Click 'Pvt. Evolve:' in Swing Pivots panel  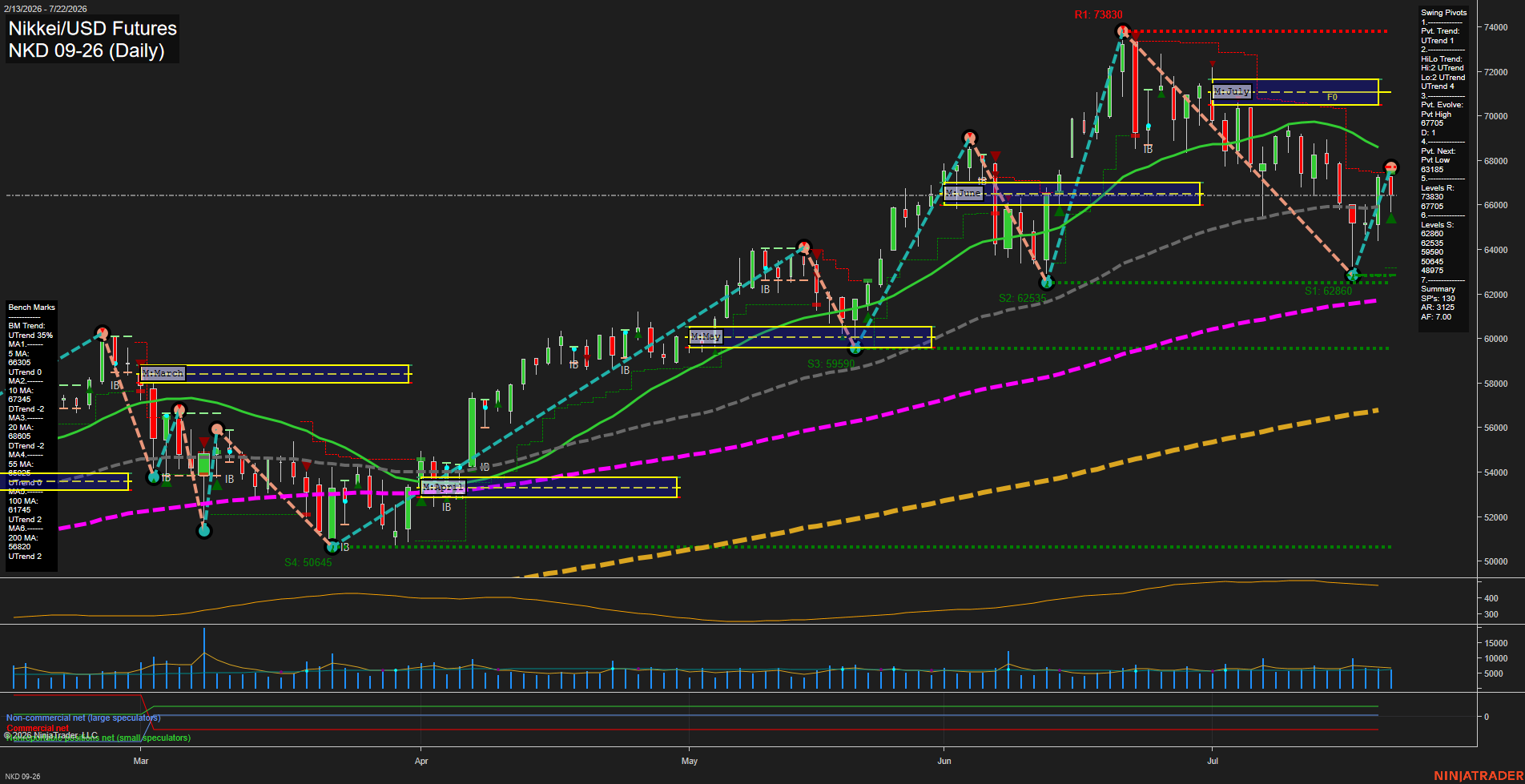click(1442, 105)
